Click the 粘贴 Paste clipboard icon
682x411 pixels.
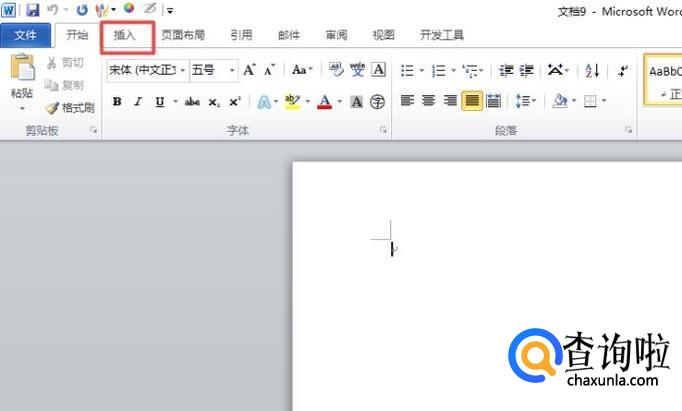coord(22,67)
